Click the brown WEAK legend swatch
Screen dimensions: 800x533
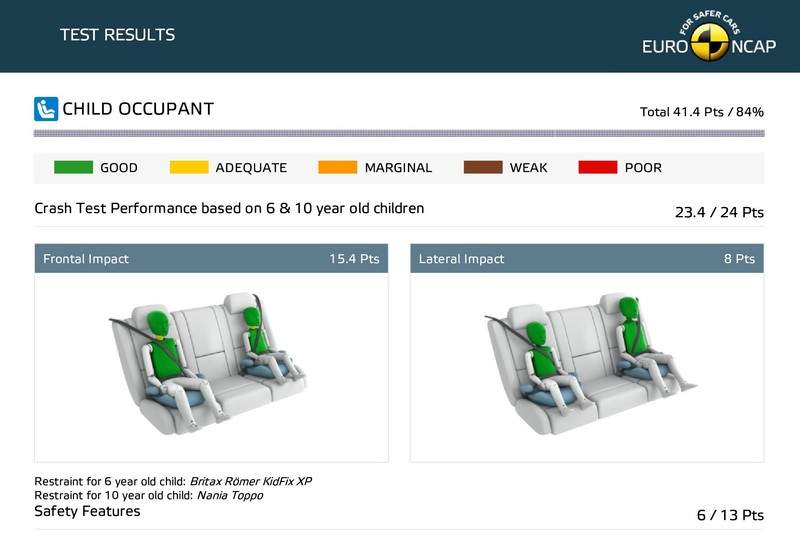(483, 167)
